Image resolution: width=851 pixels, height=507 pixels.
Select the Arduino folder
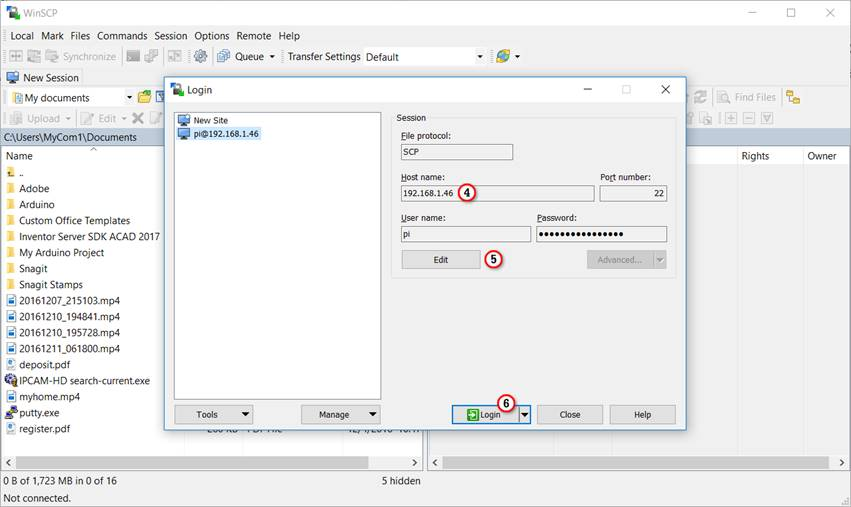click(x=36, y=205)
